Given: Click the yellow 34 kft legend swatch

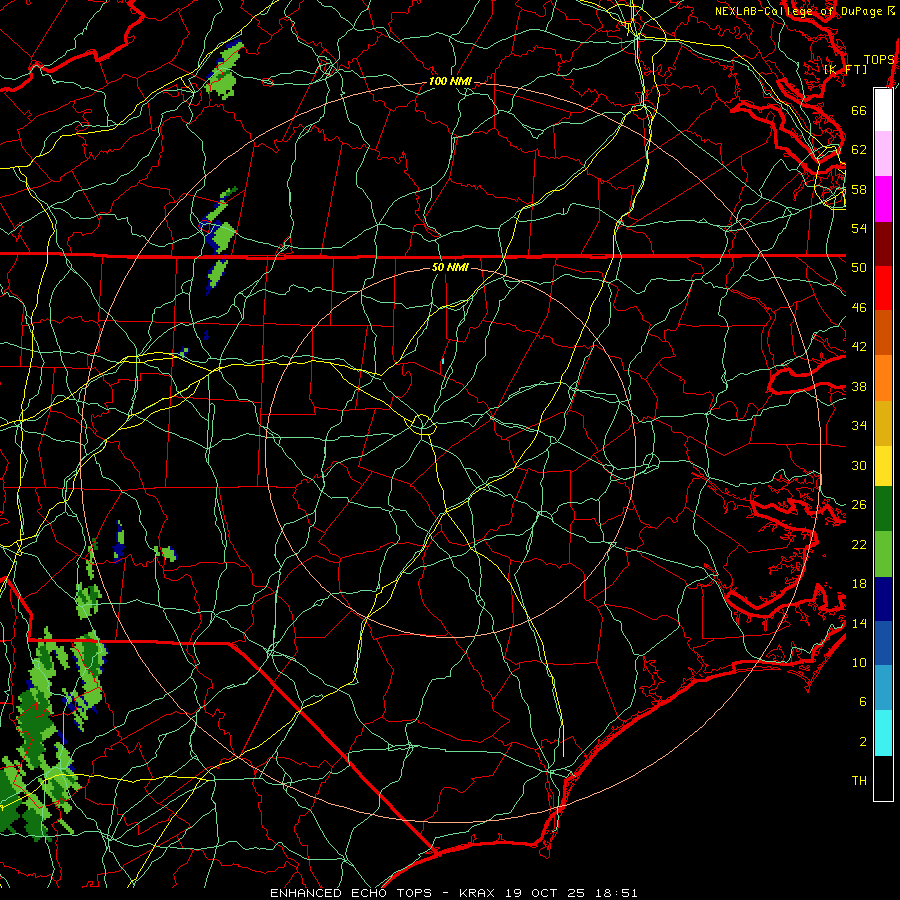Looking at the screenshot, I should [883, 465].
